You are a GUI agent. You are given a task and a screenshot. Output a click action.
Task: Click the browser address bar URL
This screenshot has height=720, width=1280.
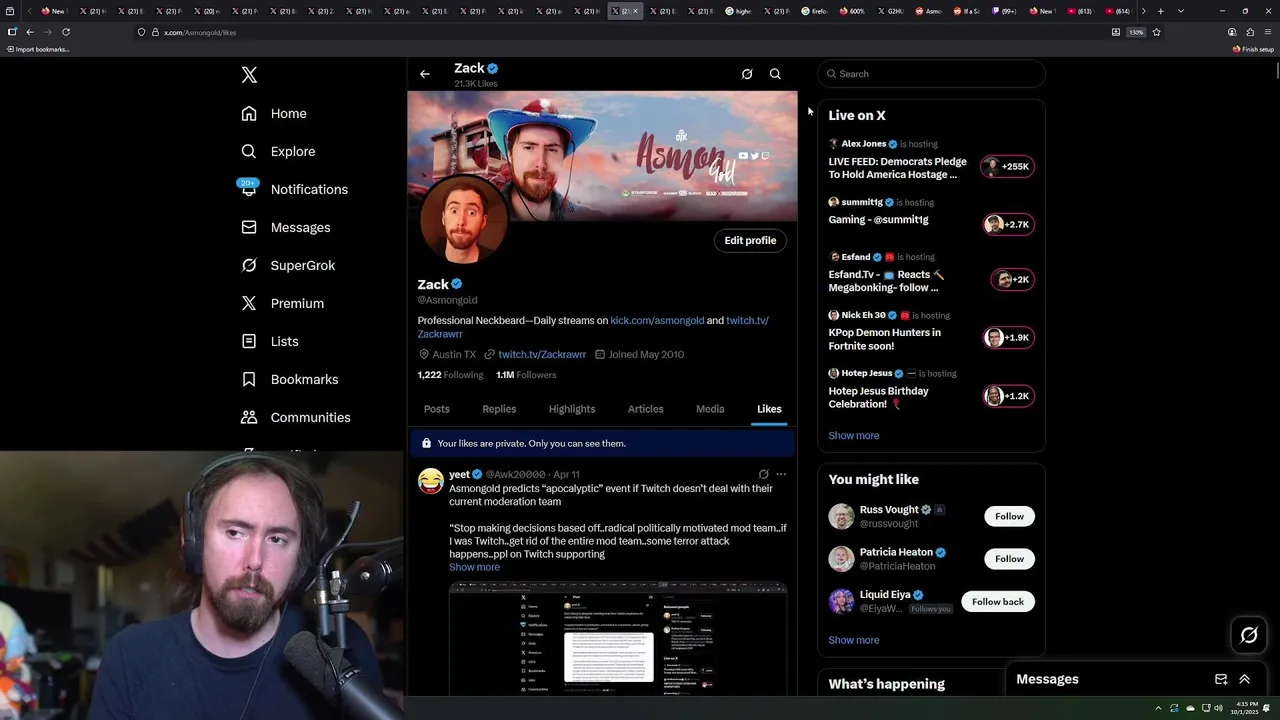(x=200, y=32)
